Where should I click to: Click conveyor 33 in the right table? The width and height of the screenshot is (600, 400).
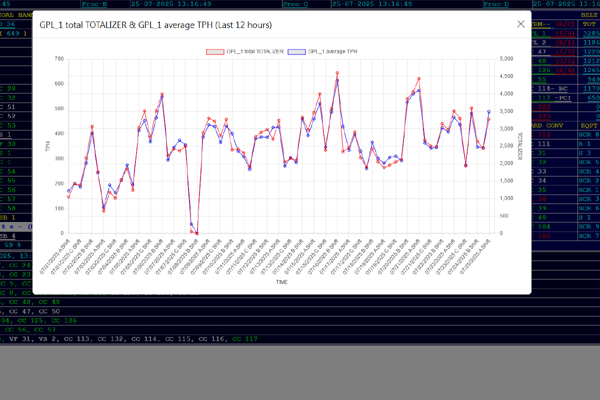(542, 171)
